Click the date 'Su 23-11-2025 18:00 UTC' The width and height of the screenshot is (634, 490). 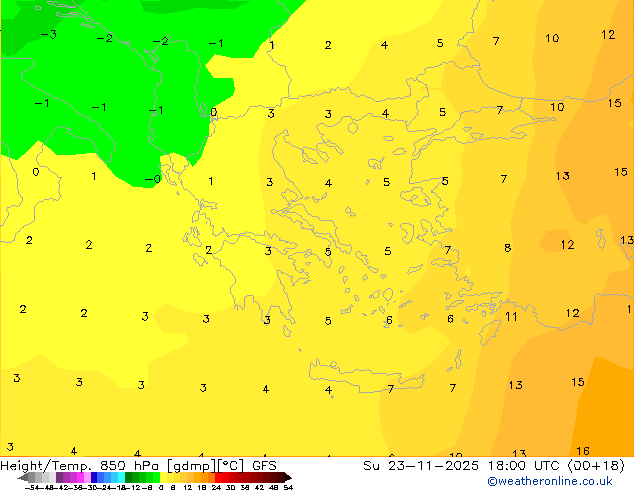[463, 466]
